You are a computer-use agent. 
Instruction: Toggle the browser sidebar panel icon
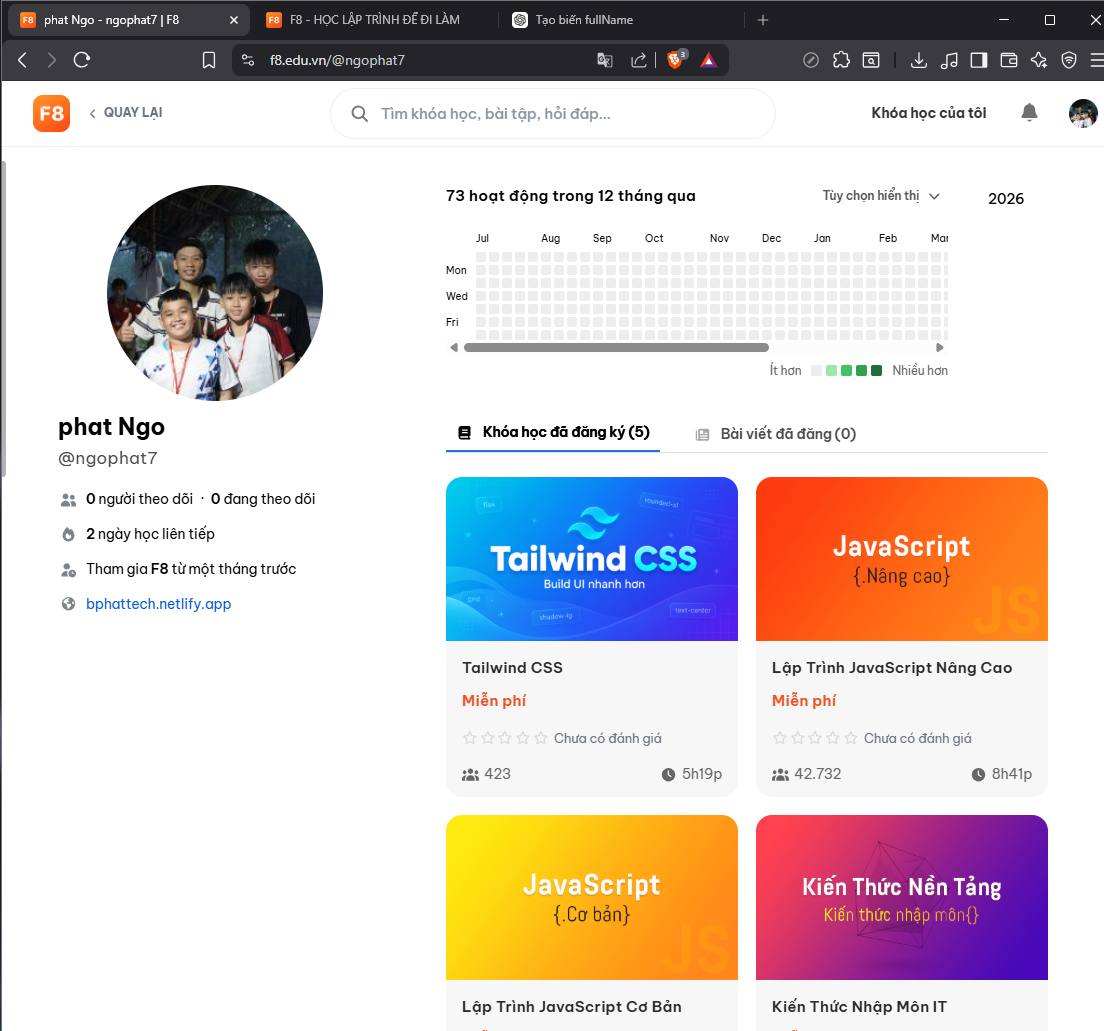tap(979, 61)
